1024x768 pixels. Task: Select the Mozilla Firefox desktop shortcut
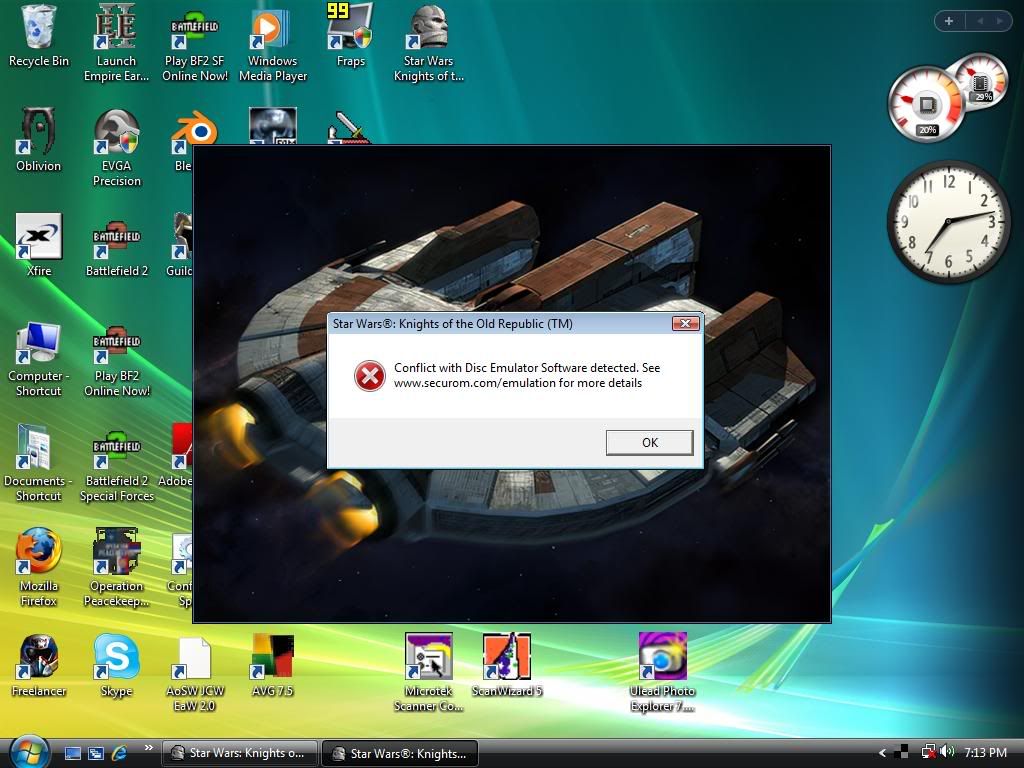click(x=39, y=568)
